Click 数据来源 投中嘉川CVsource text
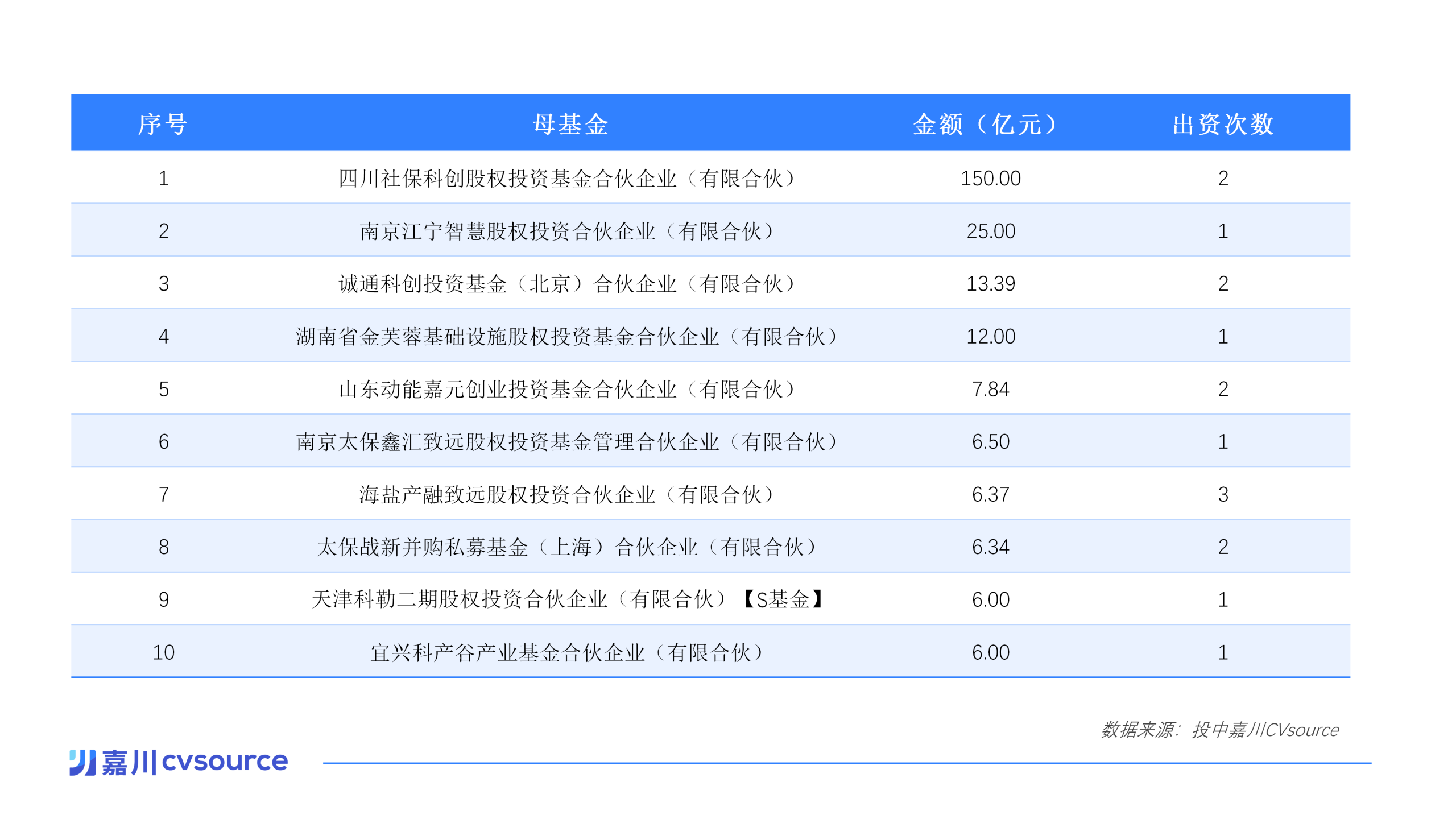The height and width of the screenshot is (819, 1456). (1220, 730)
